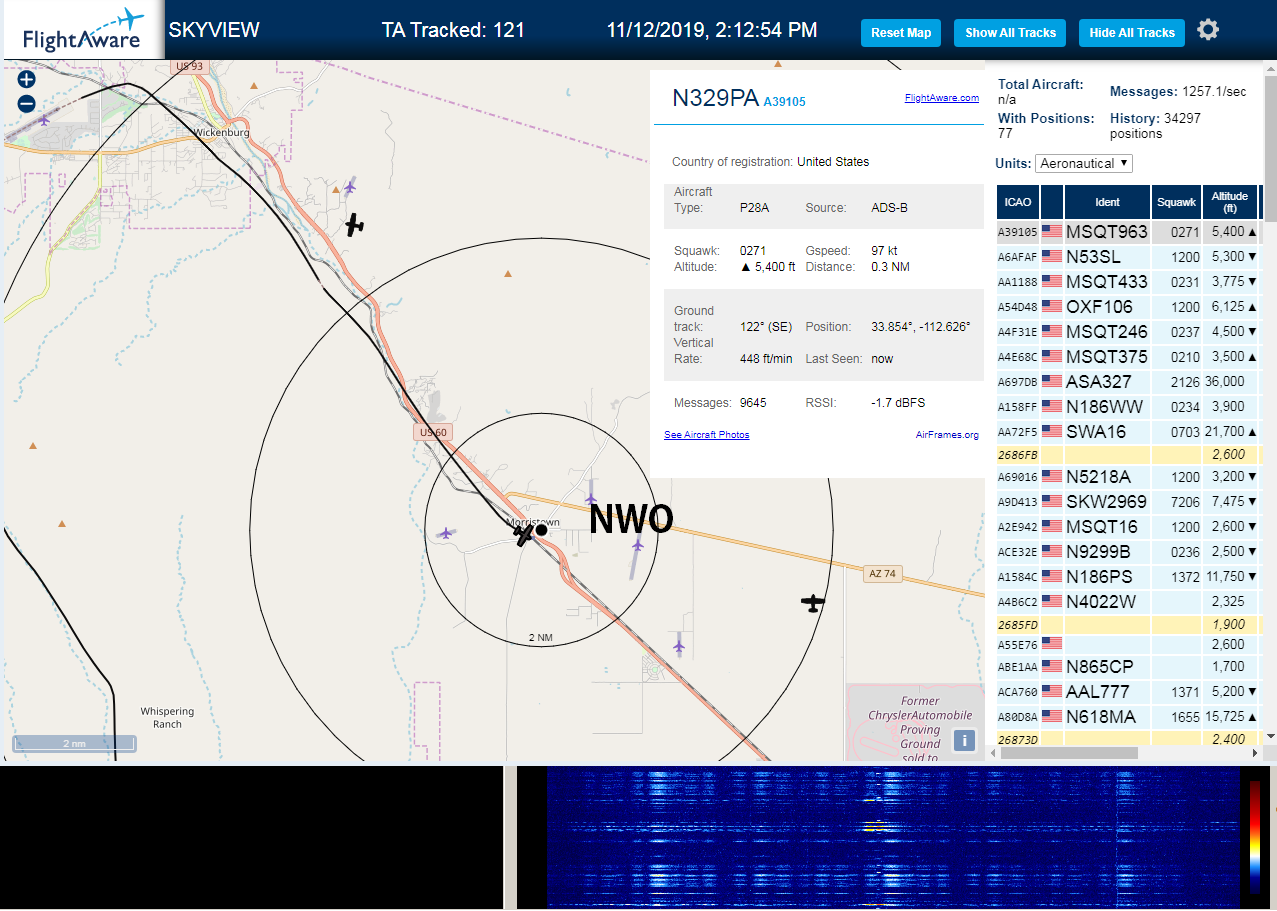Select the N186PS aircraft row
This screenshot has width=1277, height=911.
[x=1128, y=577]
